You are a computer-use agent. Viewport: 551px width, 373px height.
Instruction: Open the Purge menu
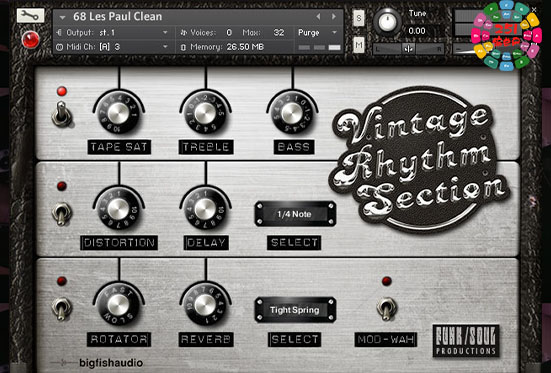tap(318, 33)
